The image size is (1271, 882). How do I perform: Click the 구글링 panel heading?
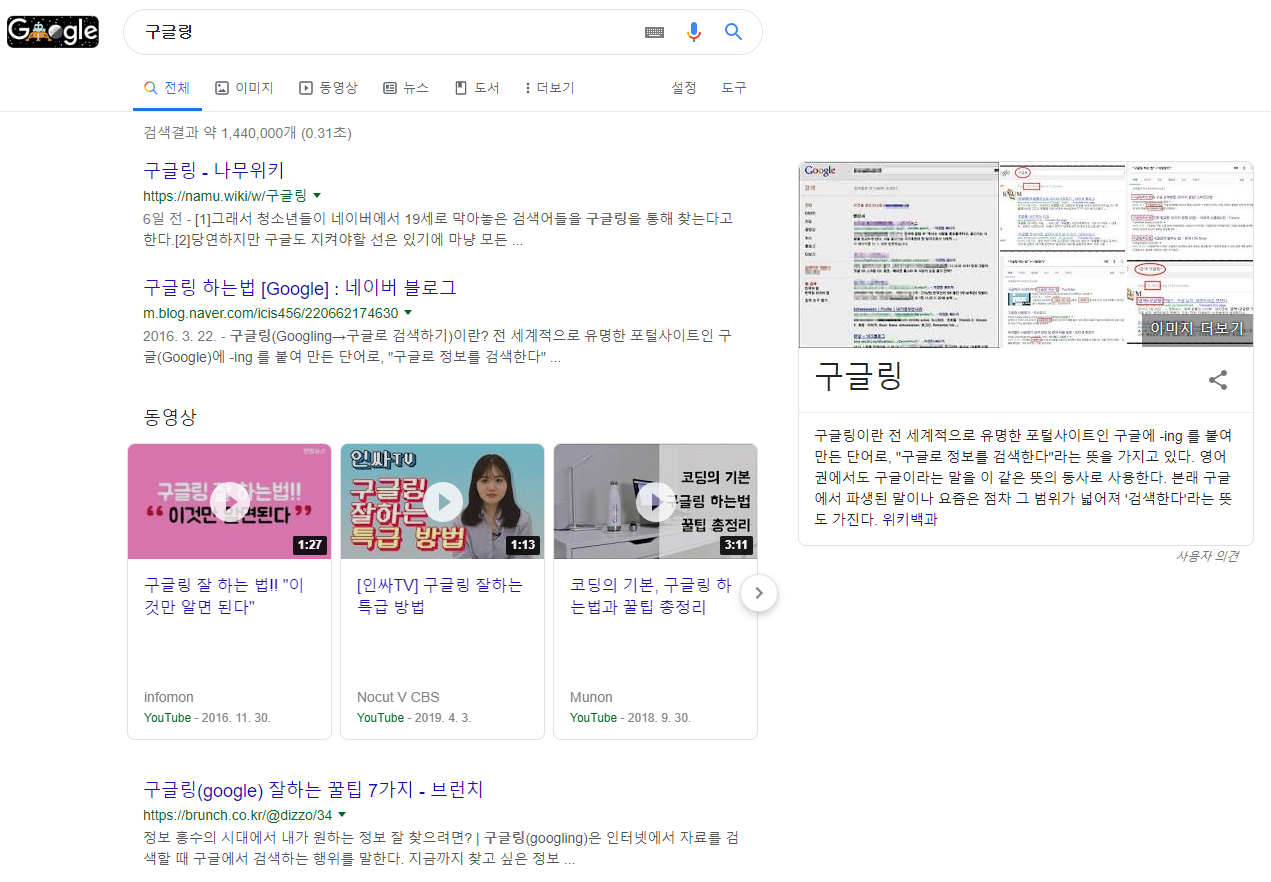coord(858,377)
